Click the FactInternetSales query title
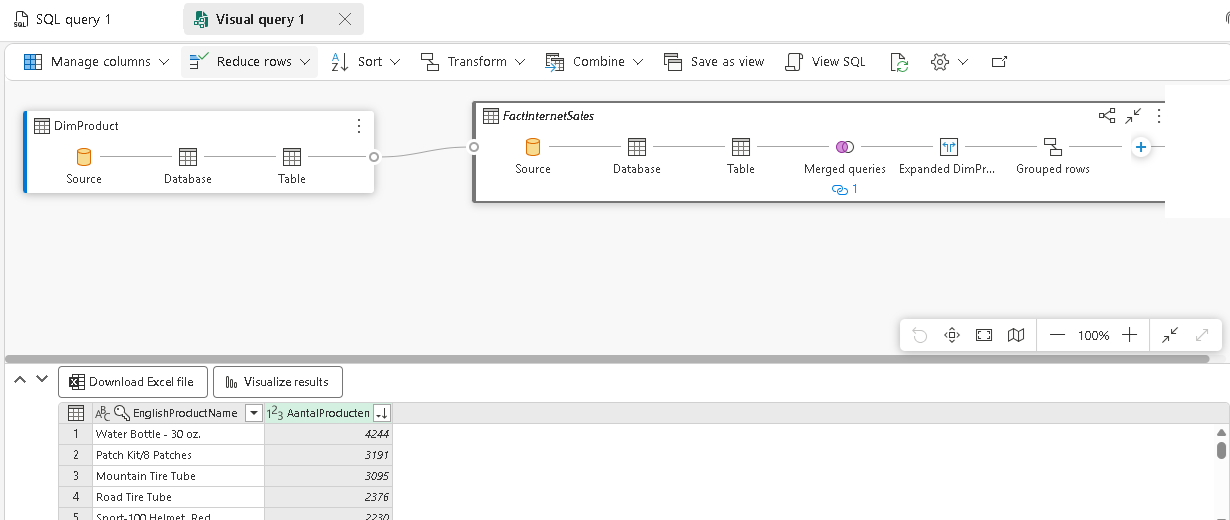The height and width of the screenshot is (520, 1230). 548,116
